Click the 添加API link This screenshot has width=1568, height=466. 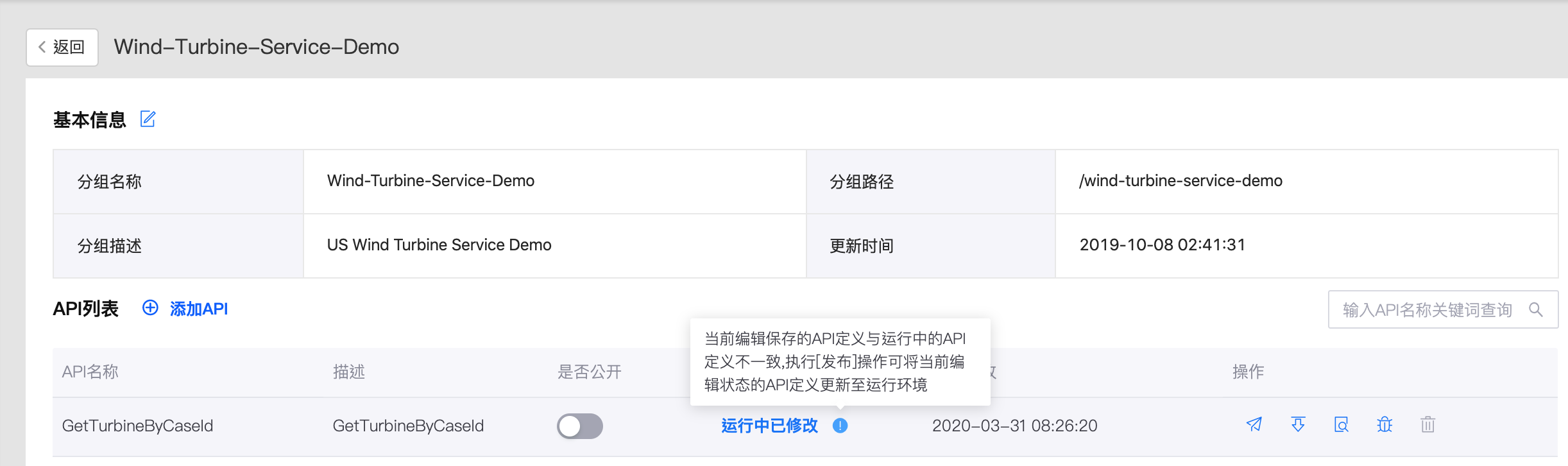tap(186, 309)
